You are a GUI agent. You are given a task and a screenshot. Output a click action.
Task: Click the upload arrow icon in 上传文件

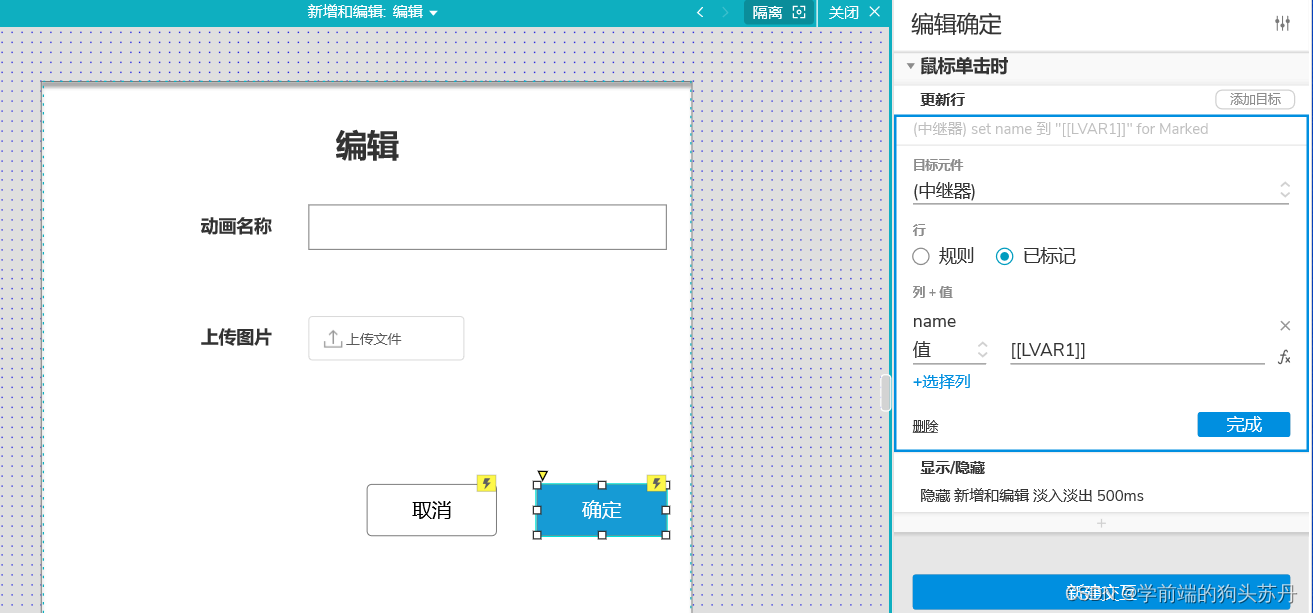333,339
